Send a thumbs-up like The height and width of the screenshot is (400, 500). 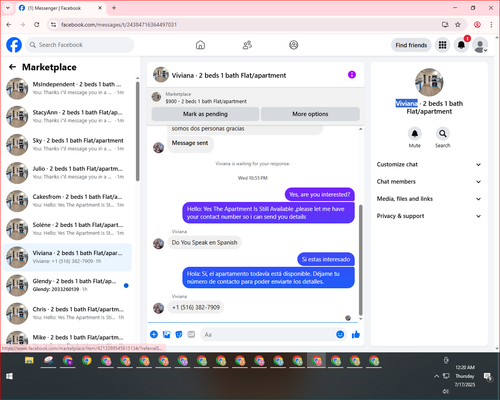click(x=356, y=334)
